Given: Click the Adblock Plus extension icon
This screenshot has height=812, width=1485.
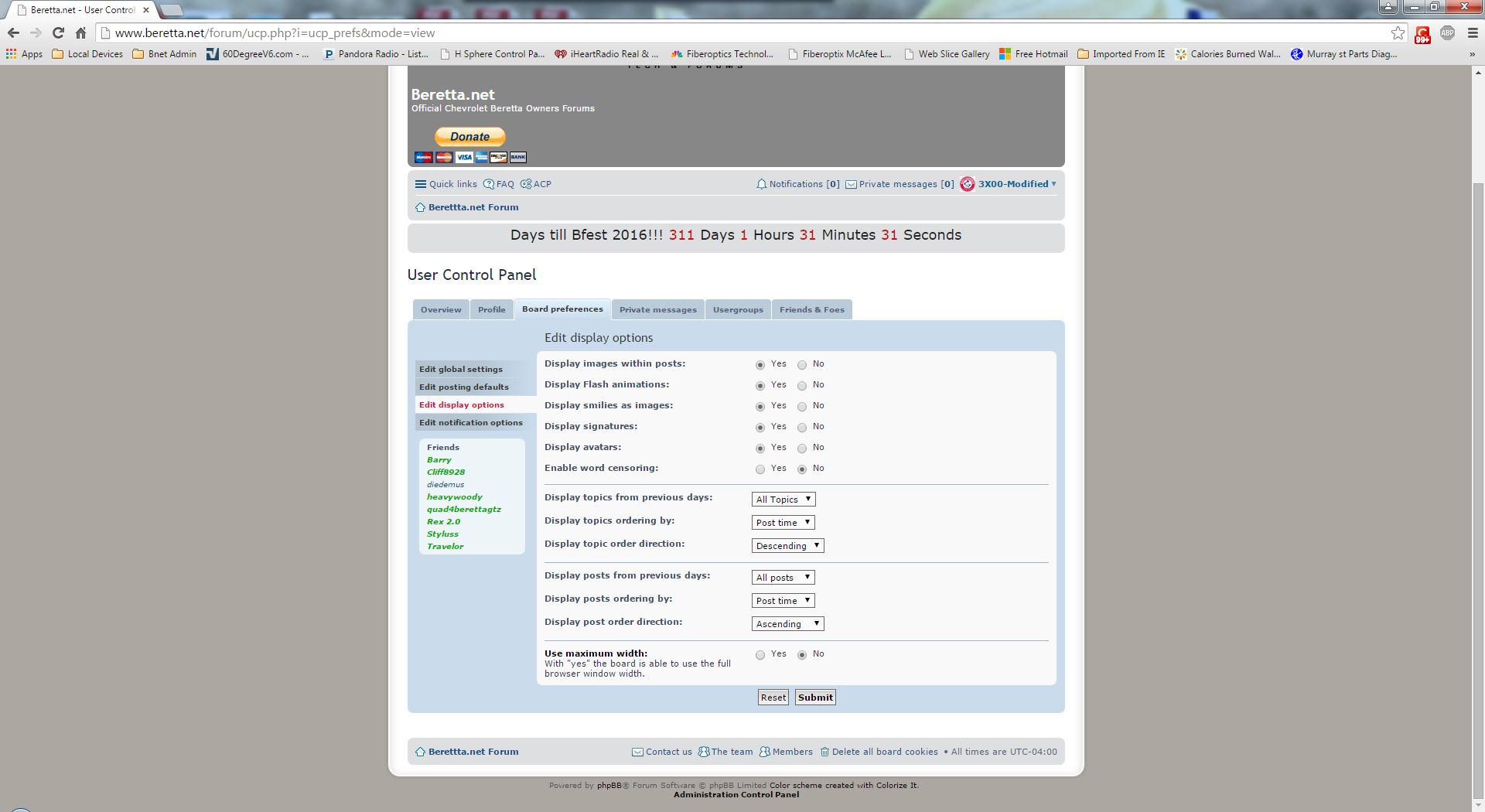Looking at the screenshot, I should click(1447, 32).
